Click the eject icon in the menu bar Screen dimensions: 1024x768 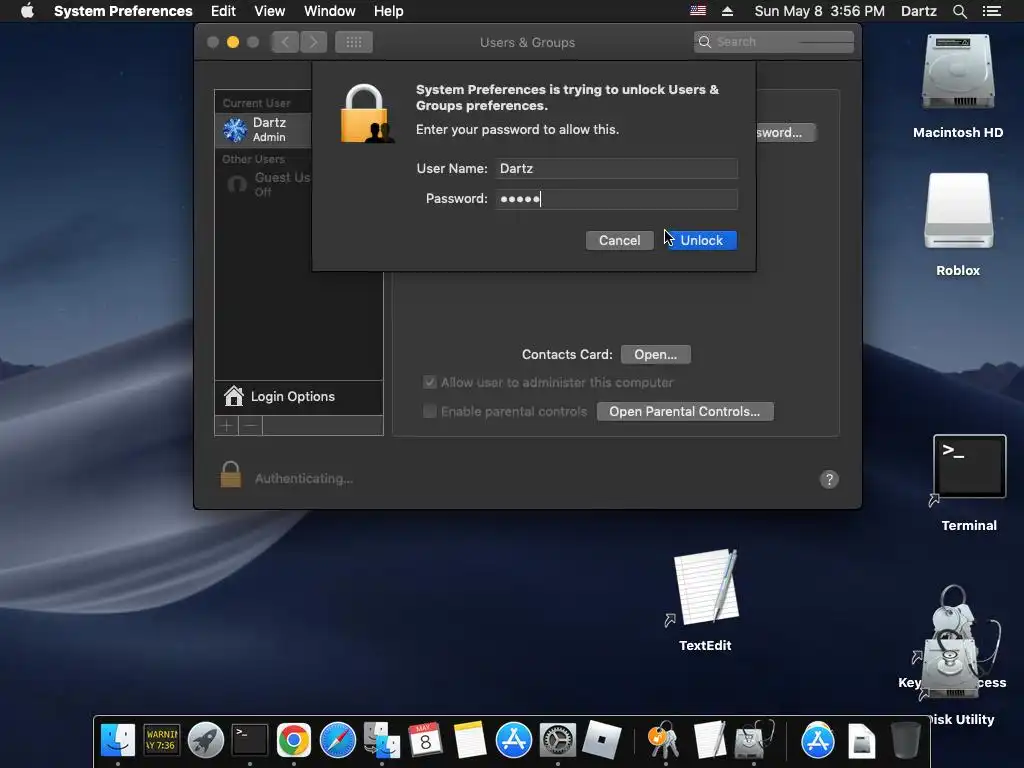(x=728, y=11)
